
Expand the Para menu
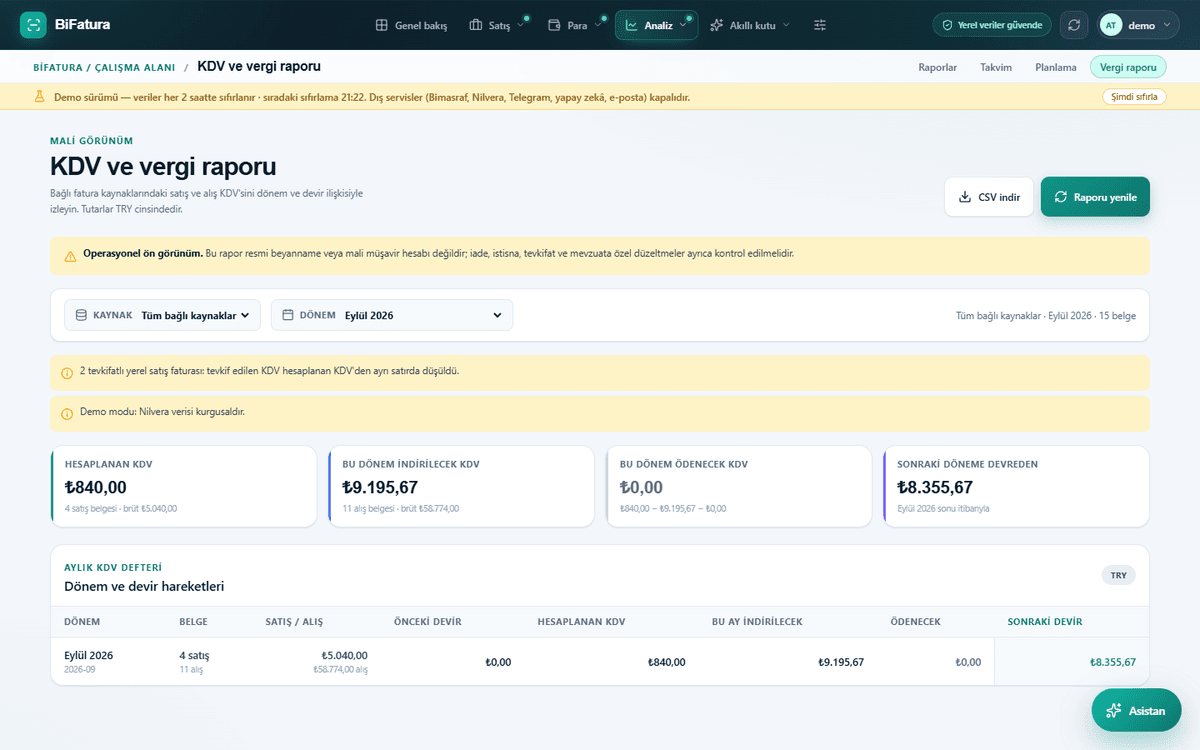(x=575, y=25)
